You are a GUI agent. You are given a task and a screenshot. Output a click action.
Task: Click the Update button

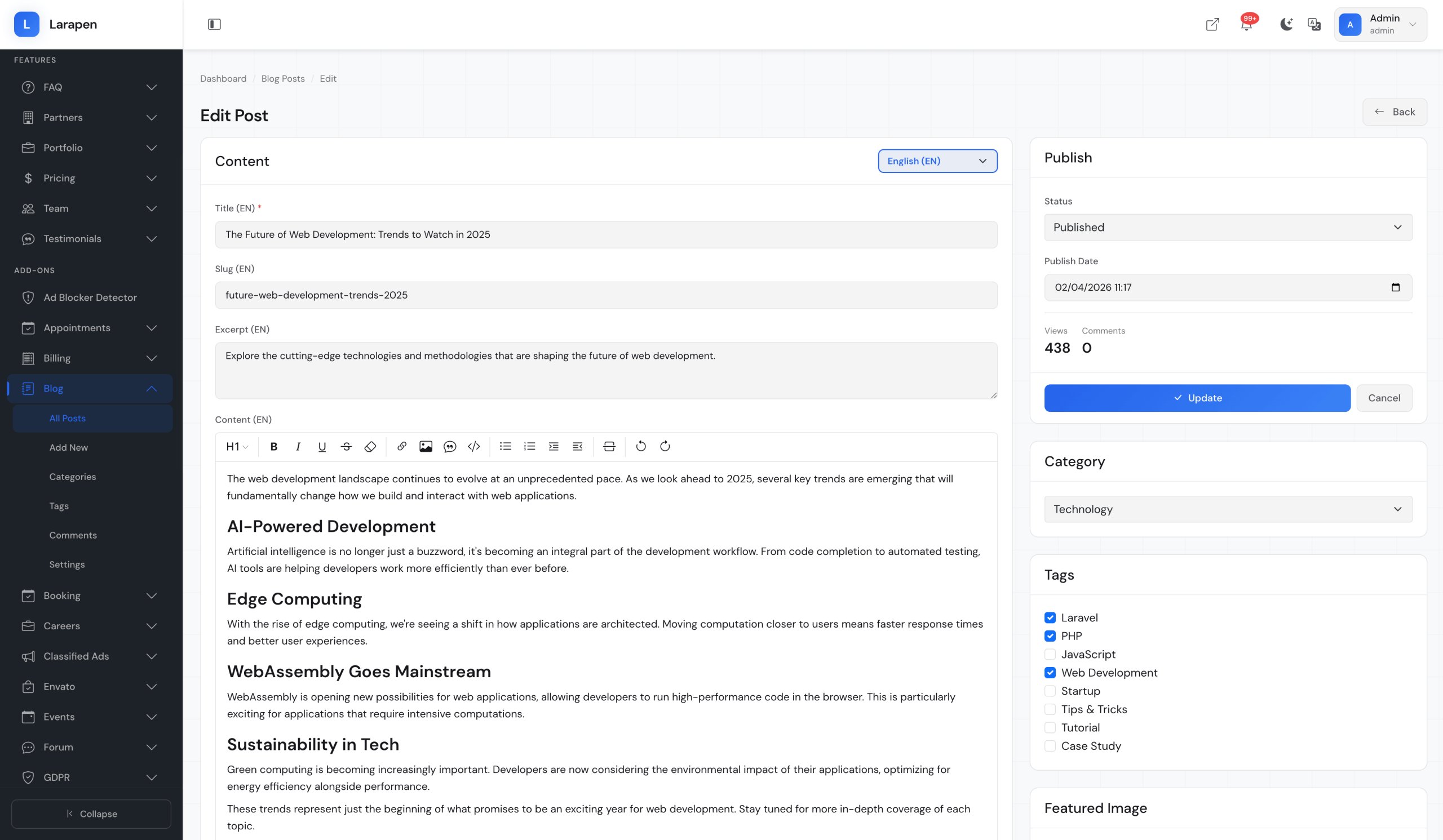(1197, 398)
